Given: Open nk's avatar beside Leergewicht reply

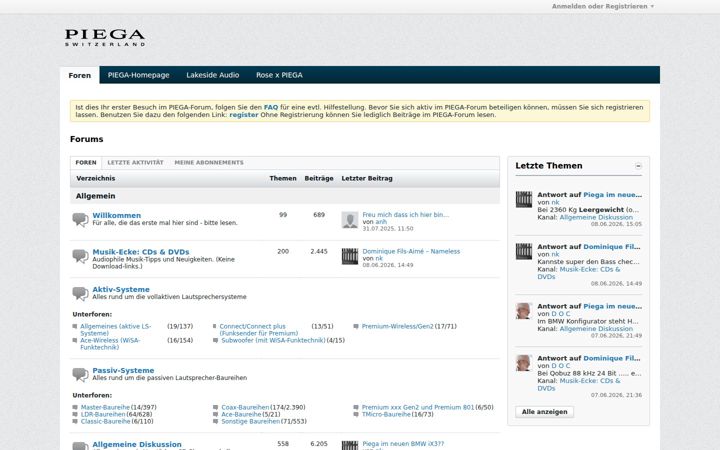Looking at the screenshot, I should tap(523, 199).
